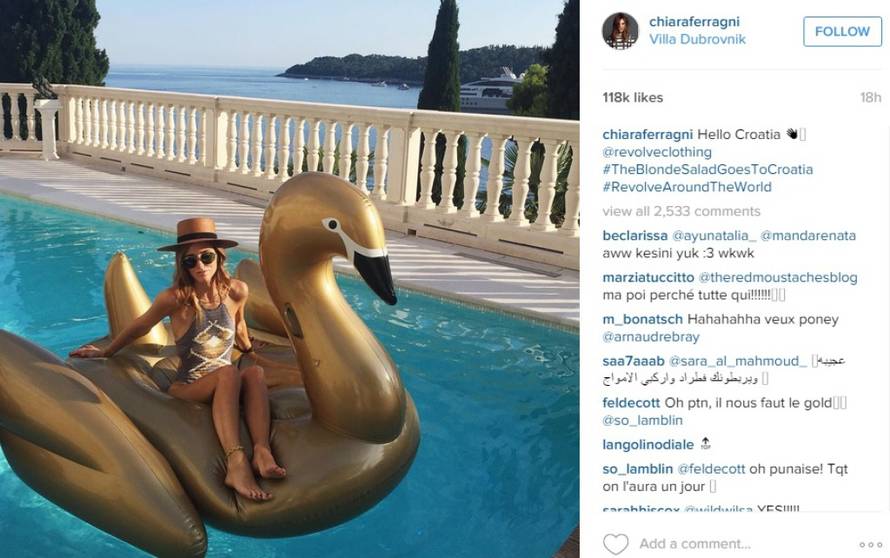Open beclarissa commenter profile
890x558 pixels.
click(x=635, y=236)
